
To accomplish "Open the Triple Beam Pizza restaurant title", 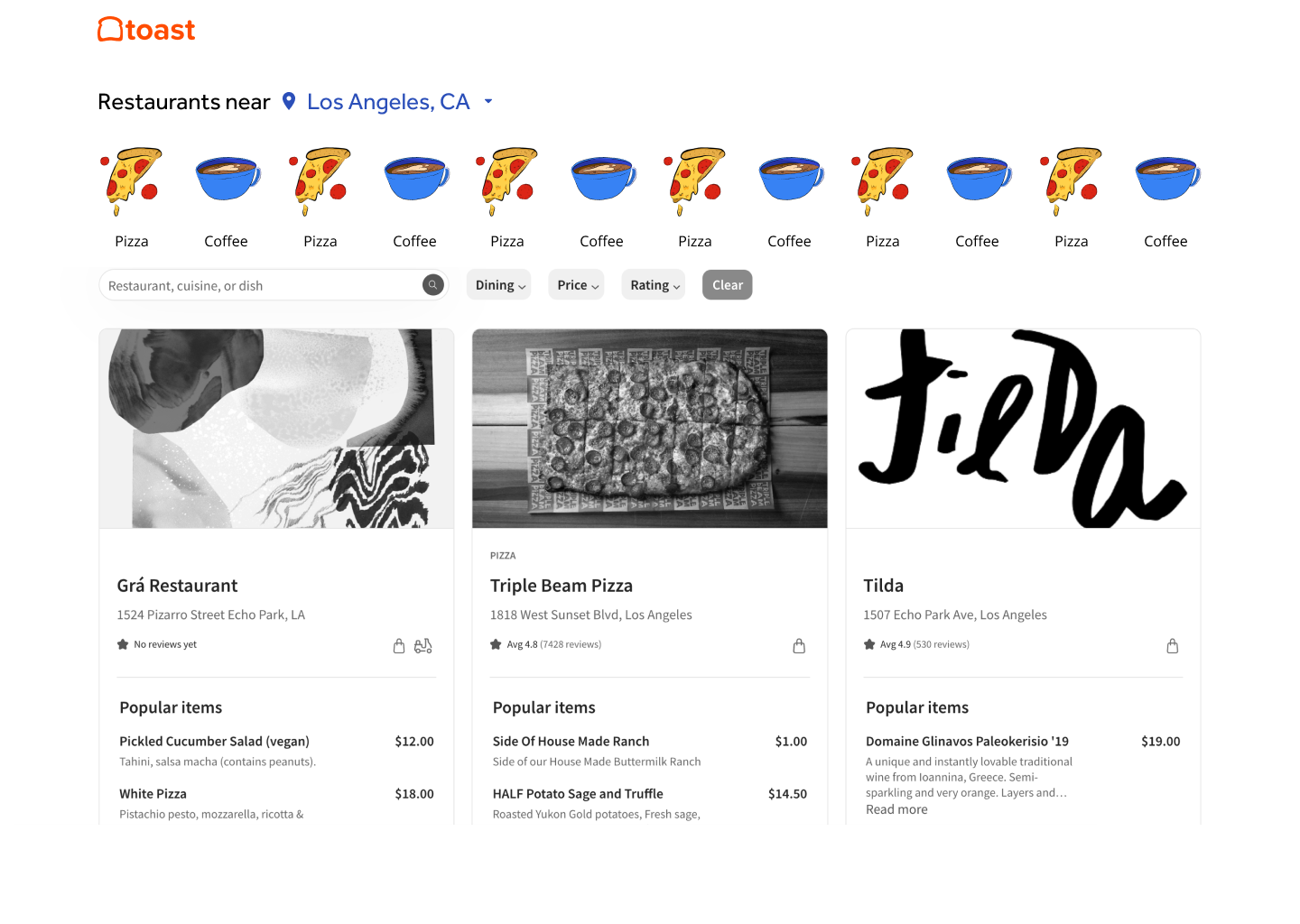I will click(x=562, y=586).
